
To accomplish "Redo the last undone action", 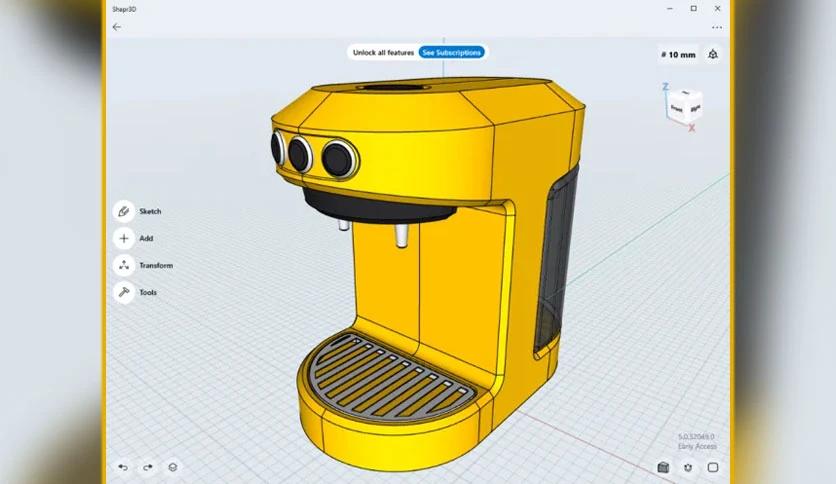I will tap(148, 467).
